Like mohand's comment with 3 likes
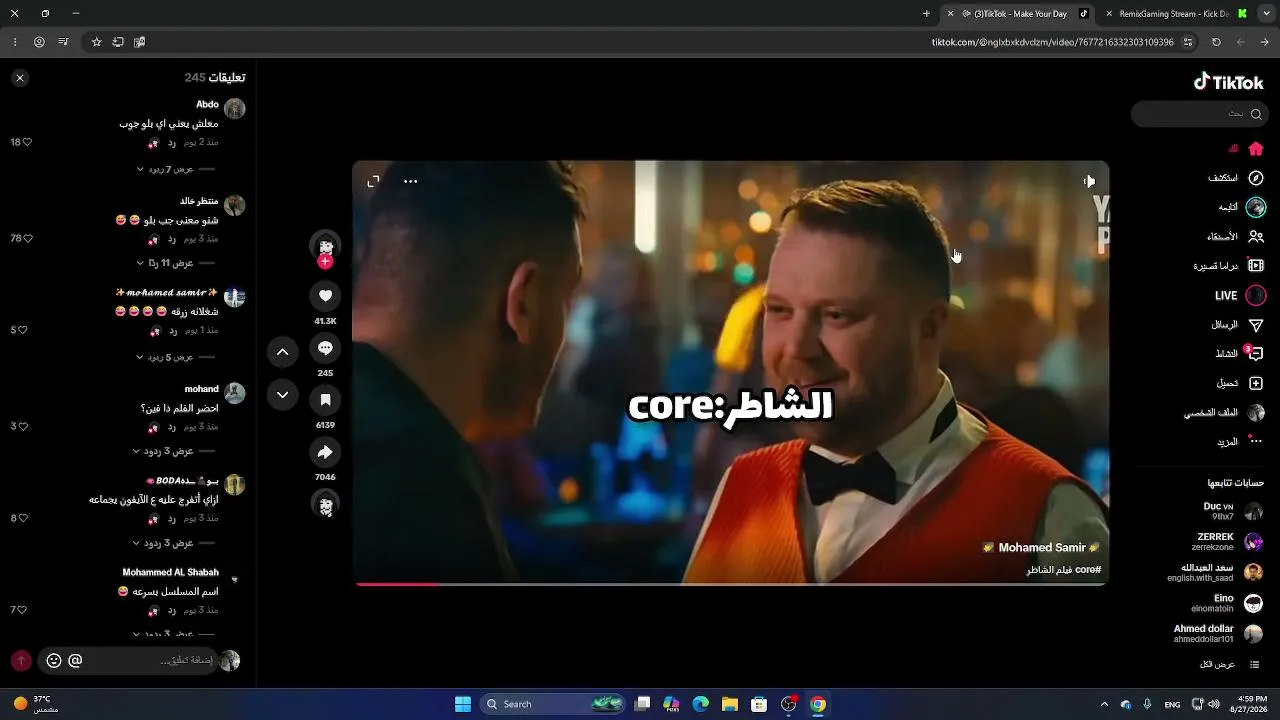Viewport: 1280px width, 720px height. tap(23, 426)
